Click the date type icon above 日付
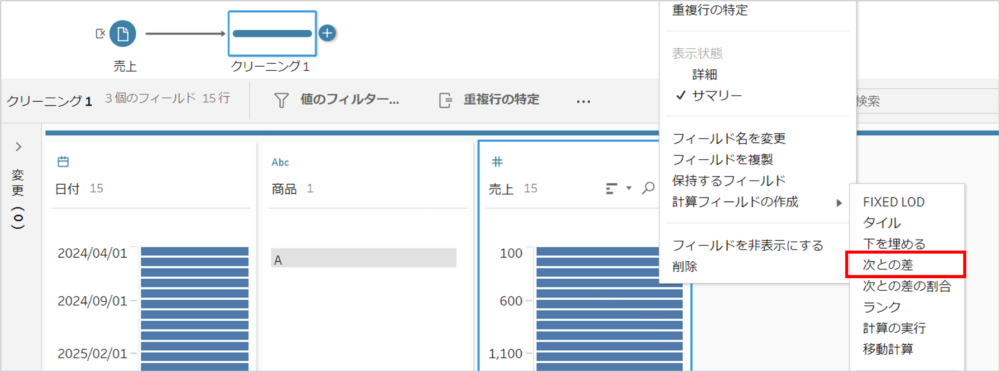This screenshot has height=372, width=1000. (62, 162)
